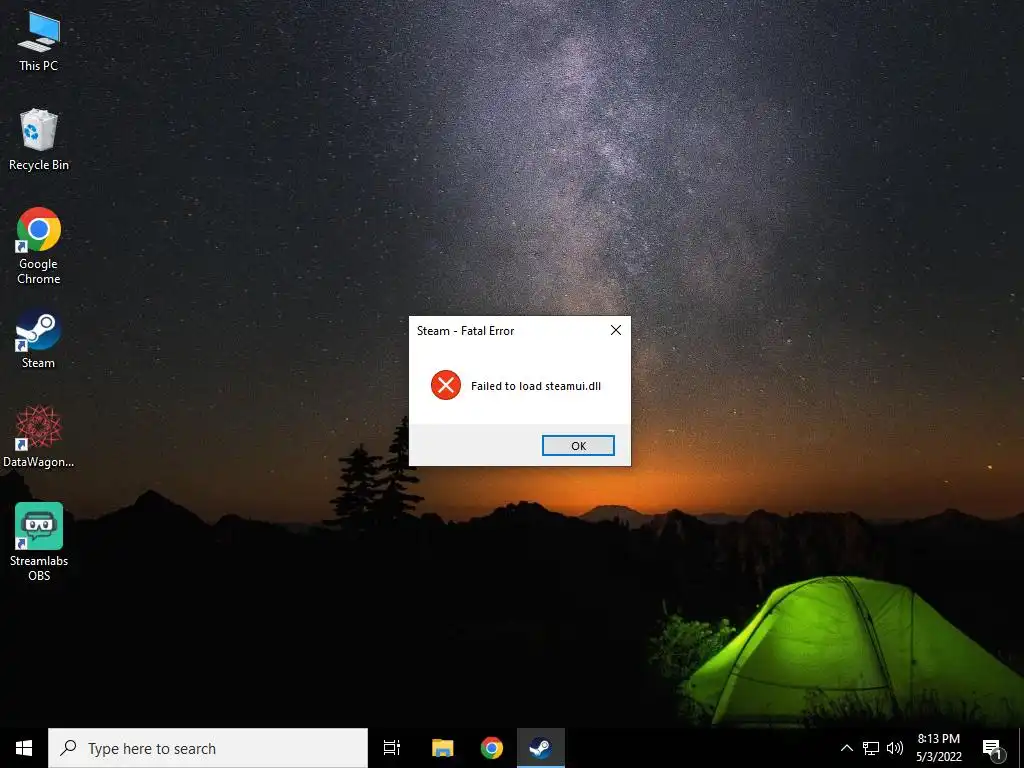
Task: Click the Steam taskbar button
Action: pyautogui.click(x=541, y=748)
